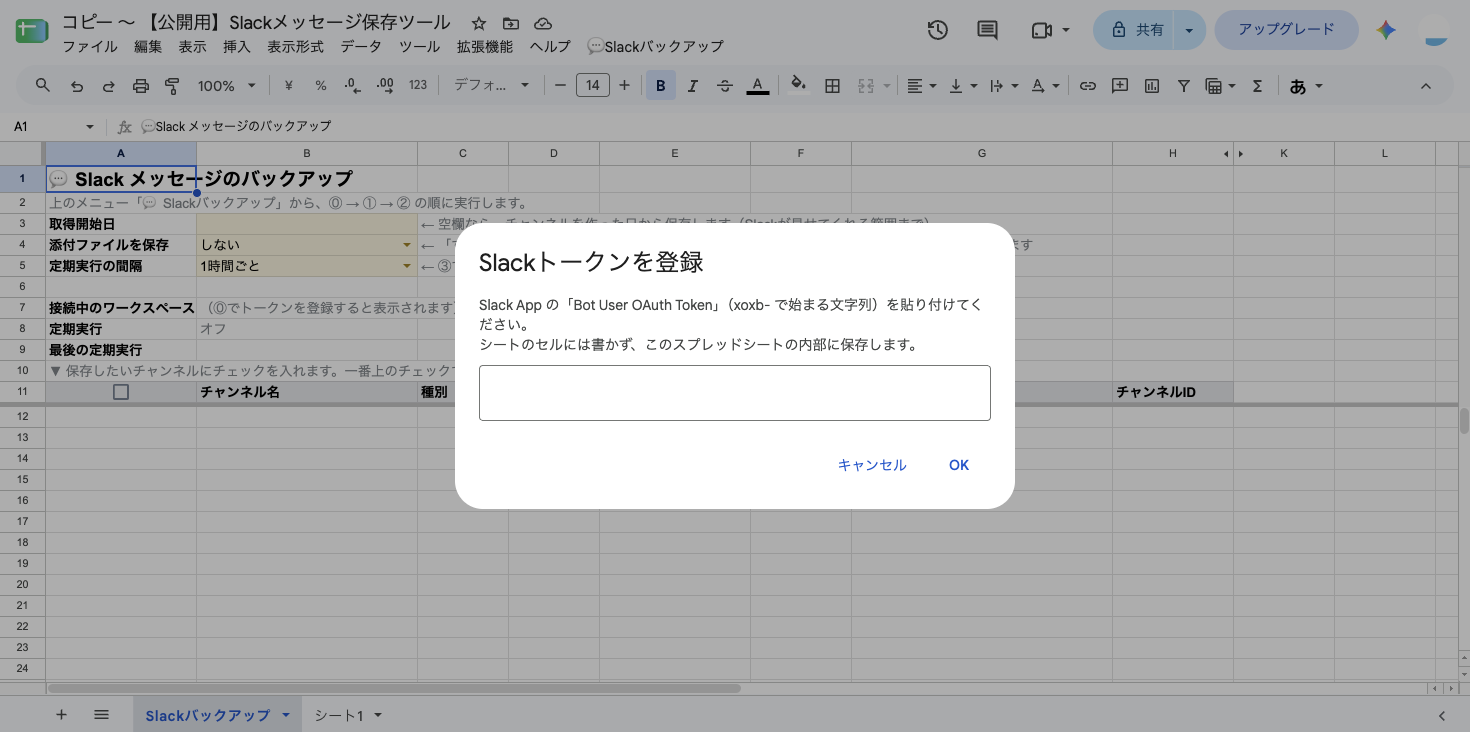Open more number formats 123

[x=418, y=86]
